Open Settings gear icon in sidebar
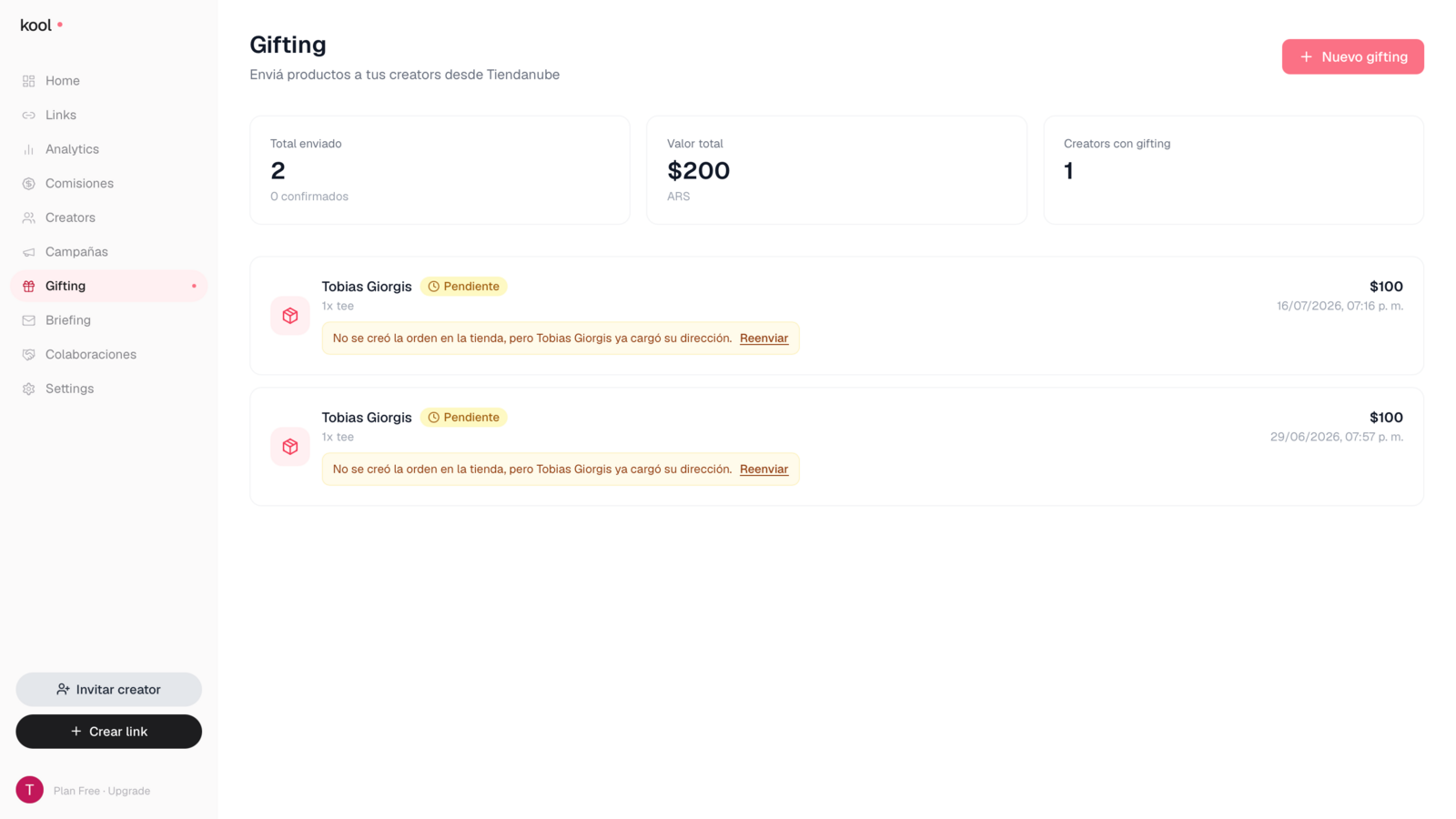The width and height of the screenshot is (1456, 819). tap(29, 389)
